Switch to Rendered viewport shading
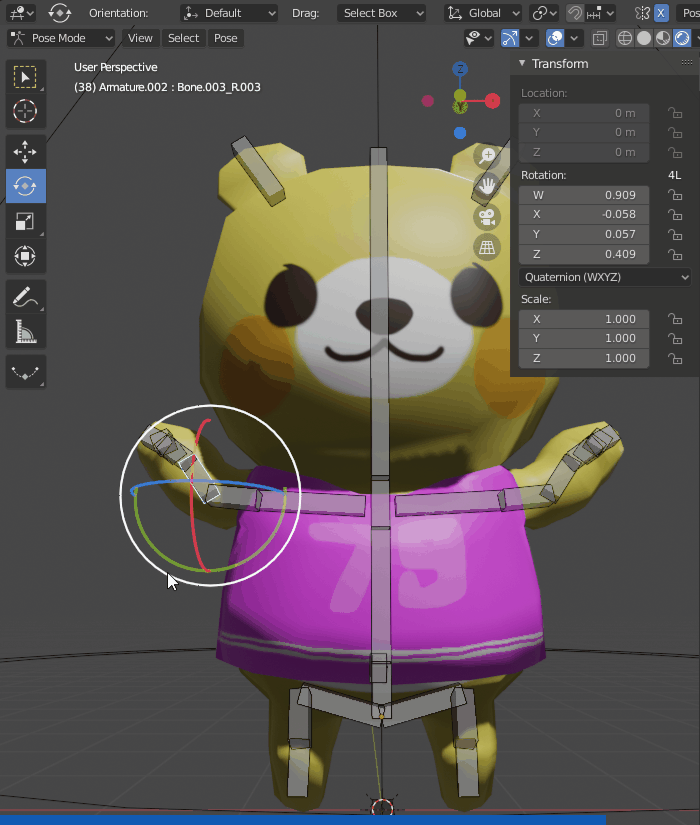The height and width of the screenshot is (825, 700). (x=682, y=38)
